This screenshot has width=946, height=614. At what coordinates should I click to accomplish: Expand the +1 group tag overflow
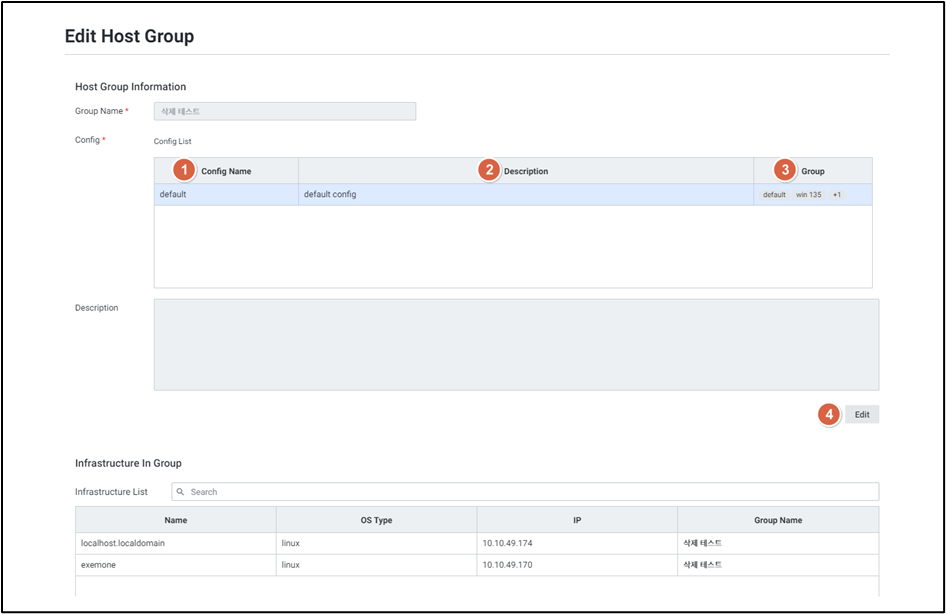point(836,195)
